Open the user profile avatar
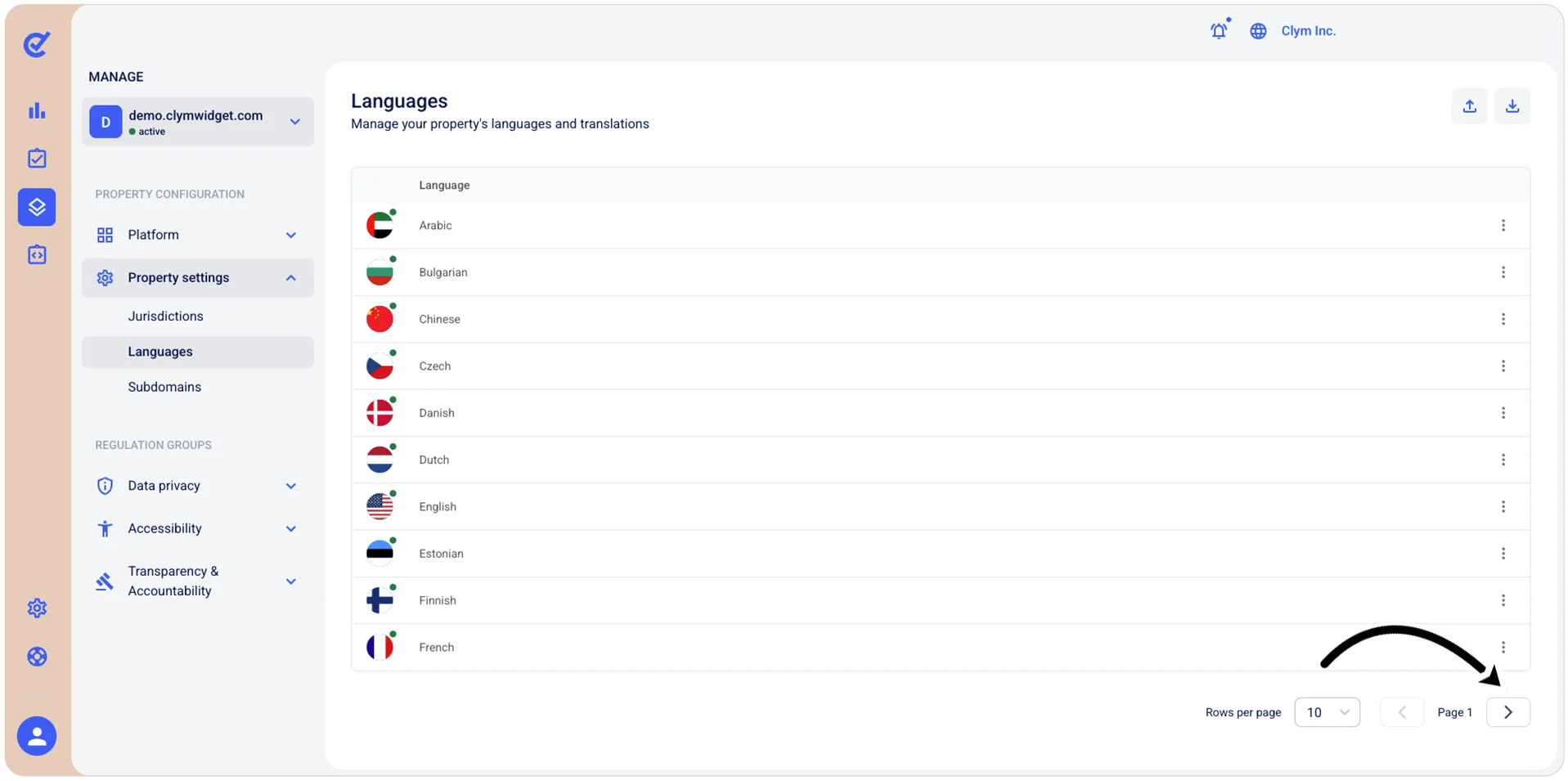The width and height of the screenshot is (1568, 781). pos(37,736)
